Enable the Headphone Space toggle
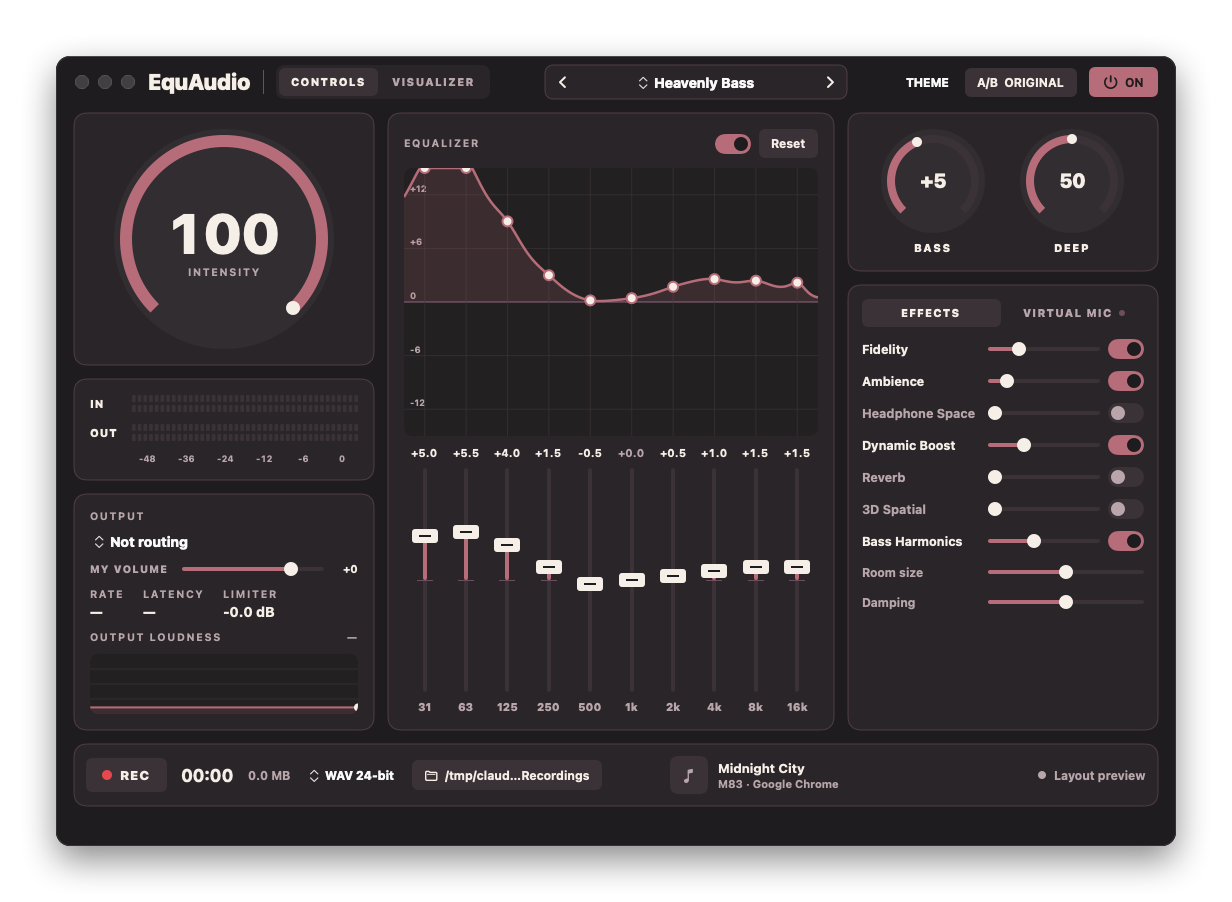This screenshot has height=902, width=1232. (1125, 413)
